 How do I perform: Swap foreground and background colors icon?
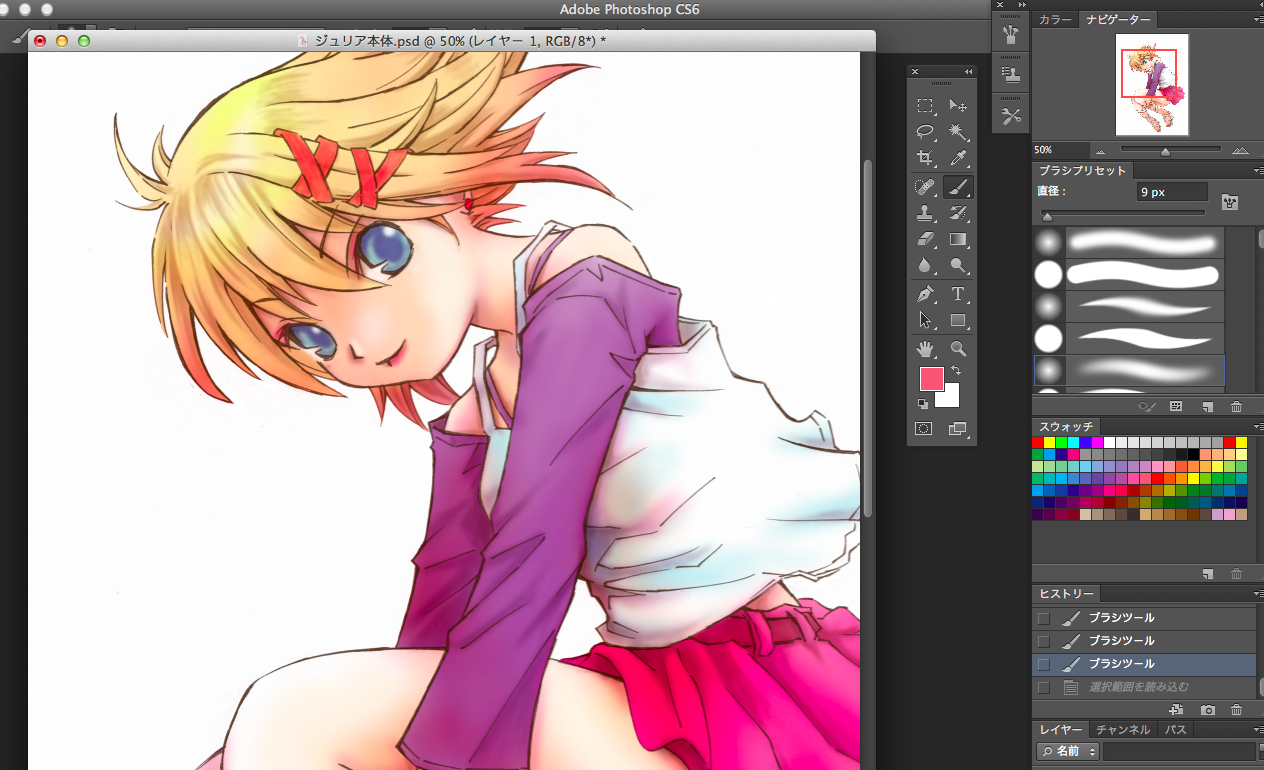(956, 370)
